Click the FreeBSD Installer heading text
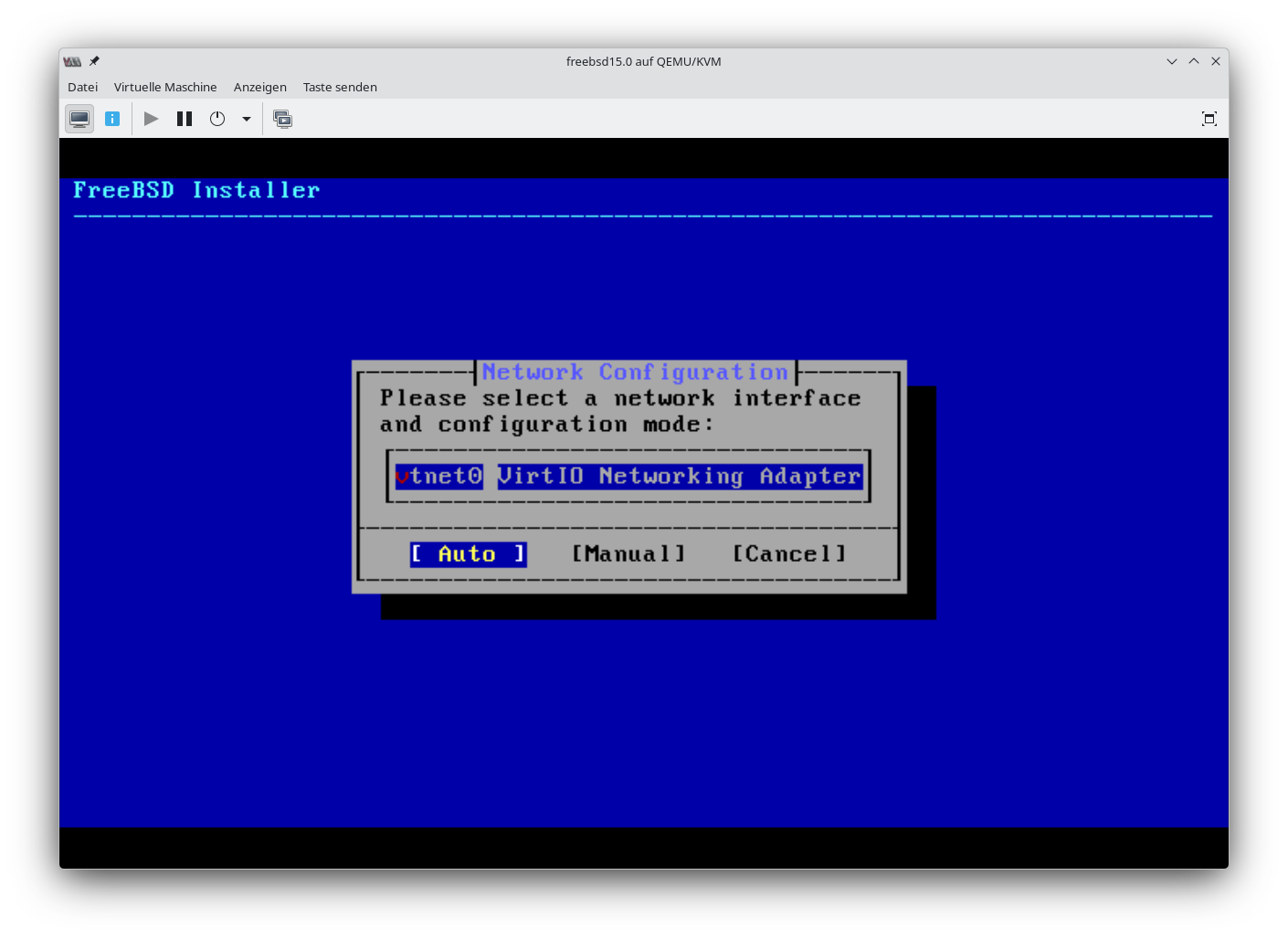The height and width of the screenshot is (939, 1288). click(x=196, y=190)
